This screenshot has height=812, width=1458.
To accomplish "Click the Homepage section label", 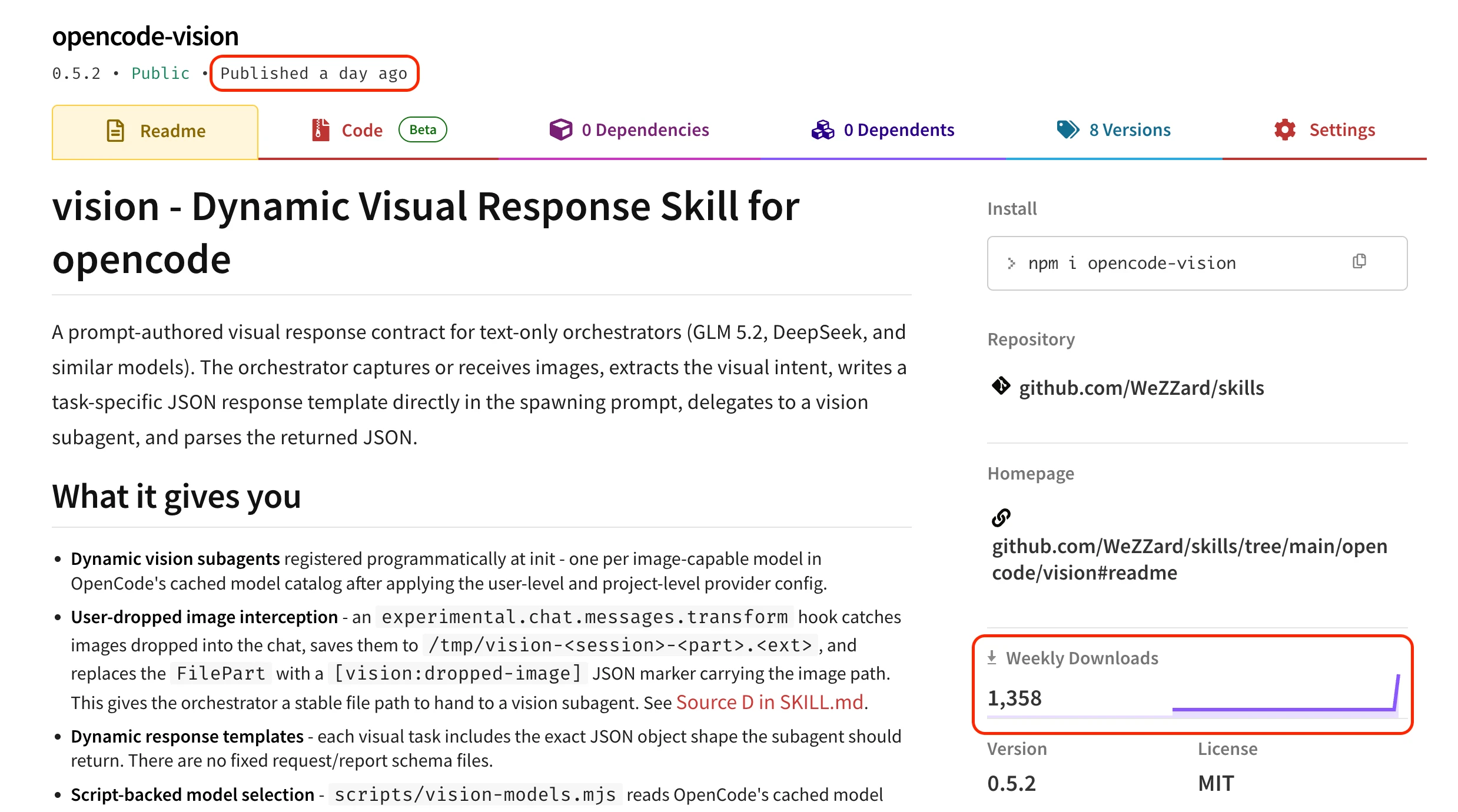I will click(x=1031, y=474).
